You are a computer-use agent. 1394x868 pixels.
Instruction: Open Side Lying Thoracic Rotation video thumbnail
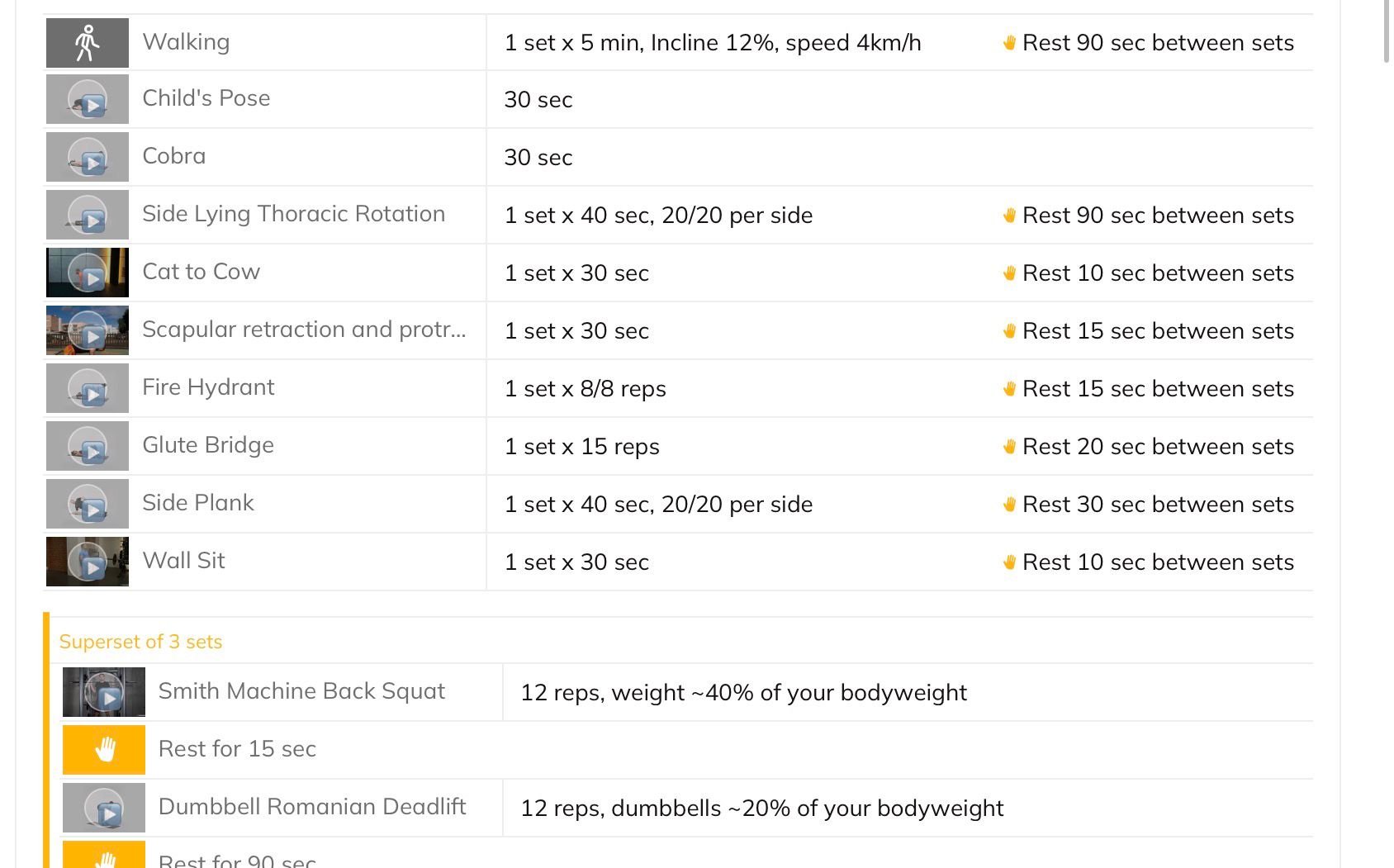pos(87,216)
